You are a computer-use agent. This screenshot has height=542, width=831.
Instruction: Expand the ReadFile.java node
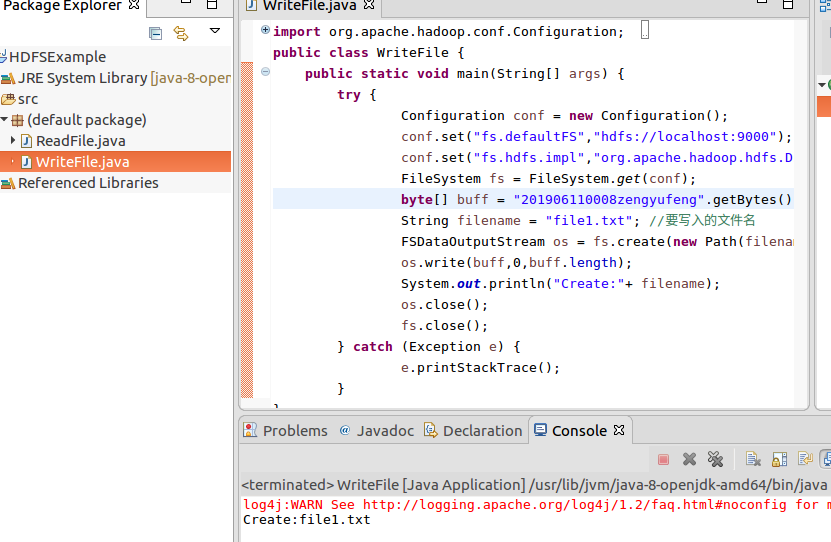tap(13, 140)
